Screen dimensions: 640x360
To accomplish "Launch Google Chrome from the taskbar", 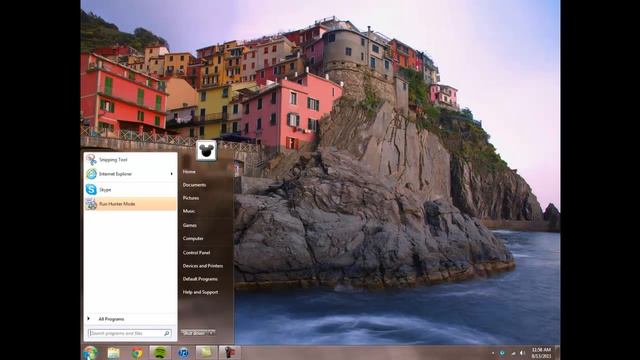I will click(x=137, y=353).
